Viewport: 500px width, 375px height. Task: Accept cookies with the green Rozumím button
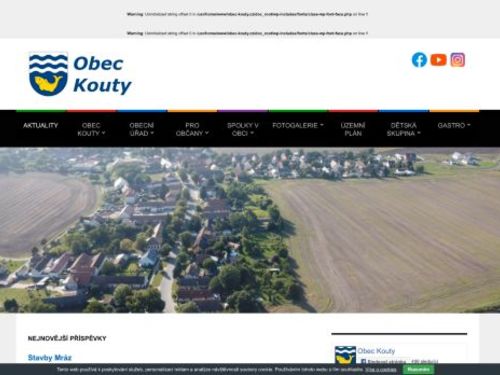tap(418, 369)
